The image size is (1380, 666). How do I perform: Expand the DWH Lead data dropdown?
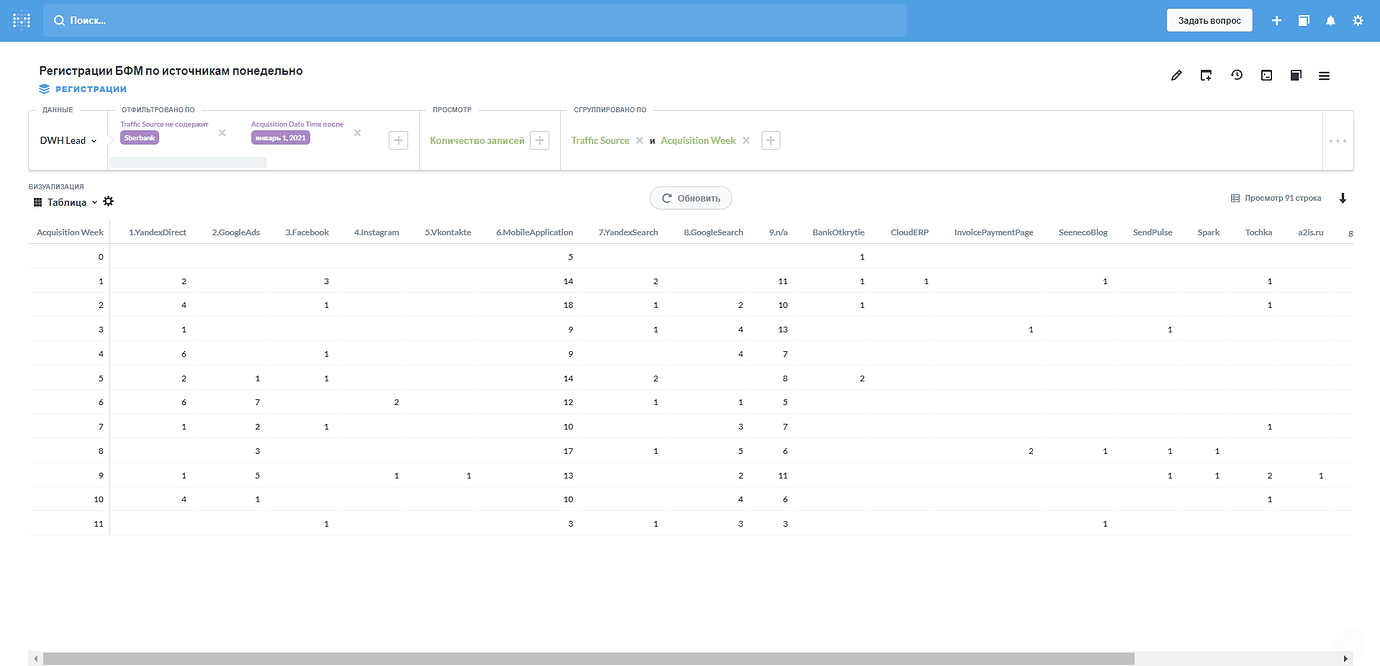pyautogui.click(x=68, y=141)
